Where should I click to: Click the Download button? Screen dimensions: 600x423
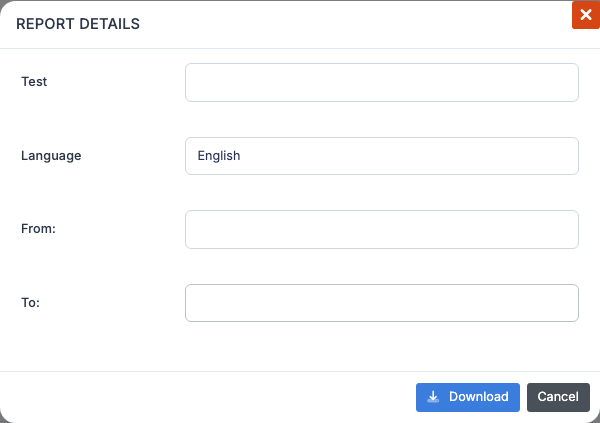click(468, 397)
